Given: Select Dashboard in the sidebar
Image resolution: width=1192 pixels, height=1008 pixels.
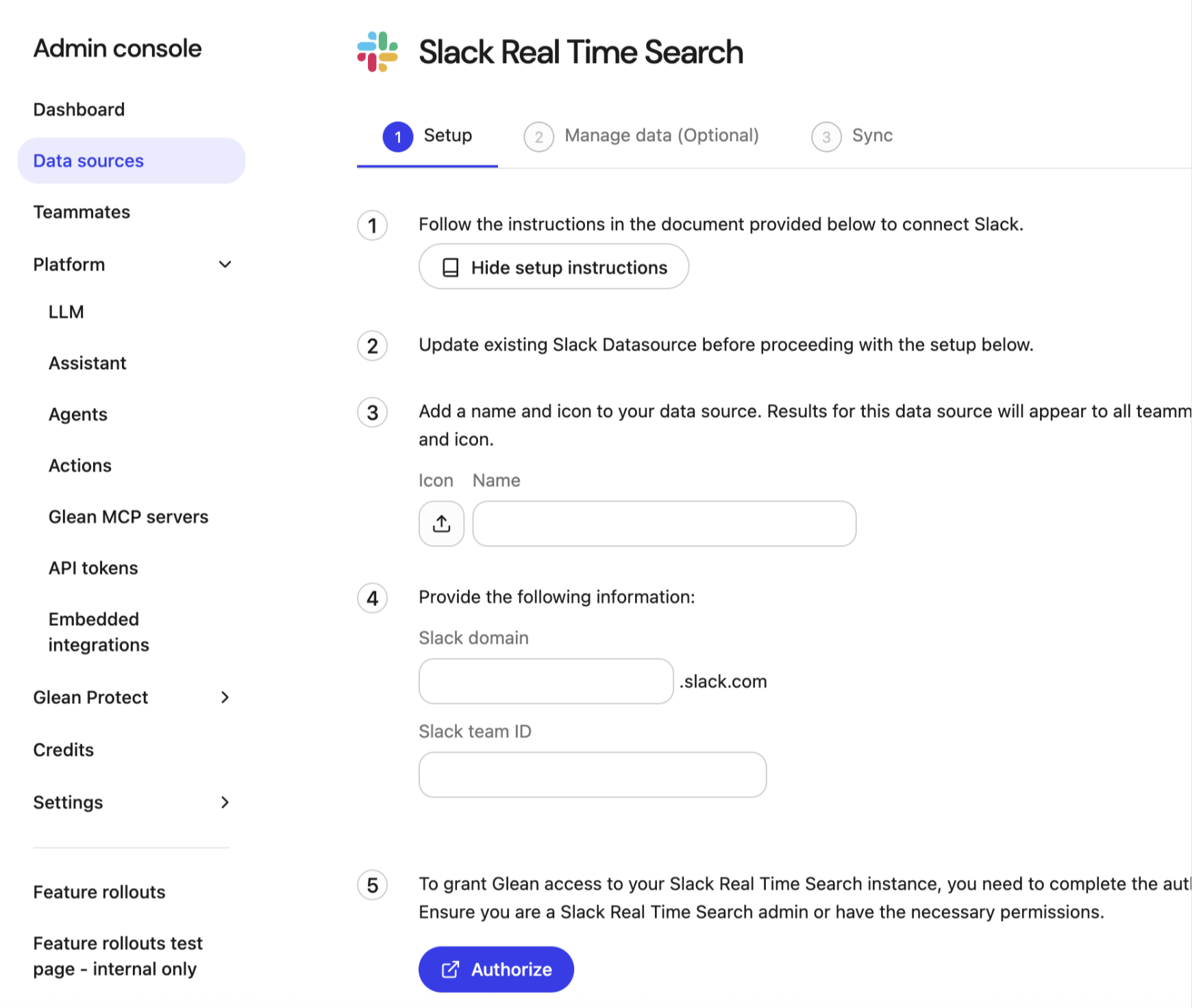Looking at the screenshot, I should pyautogui.click(x=79, y=109).
